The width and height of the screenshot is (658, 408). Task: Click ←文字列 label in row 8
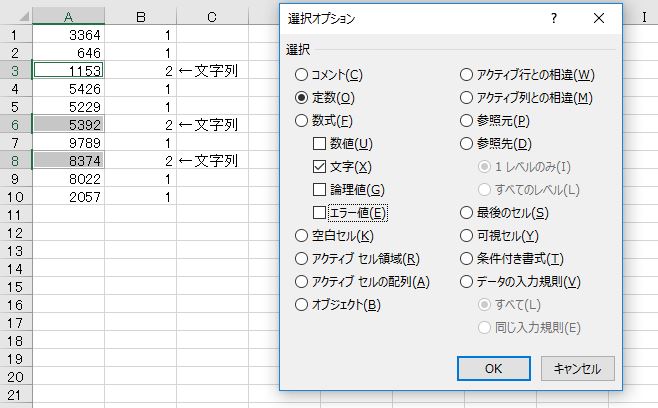pyautogui.click(x=208, y=161)
